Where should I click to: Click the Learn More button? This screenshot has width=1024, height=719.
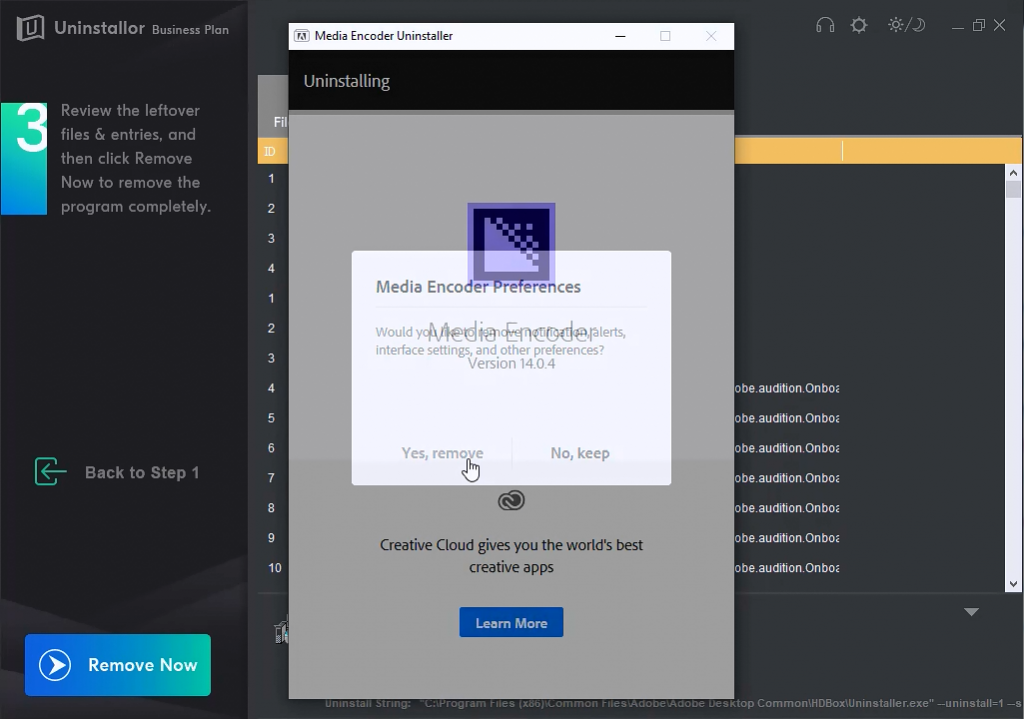511,622
